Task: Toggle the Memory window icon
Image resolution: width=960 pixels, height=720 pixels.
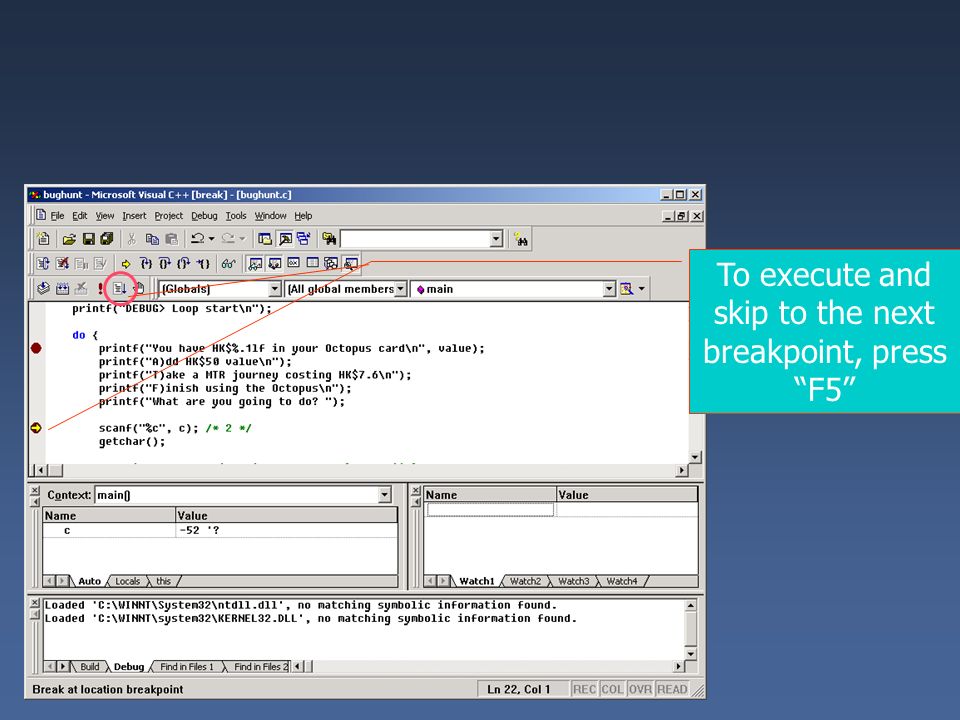Action: point(313,264)
